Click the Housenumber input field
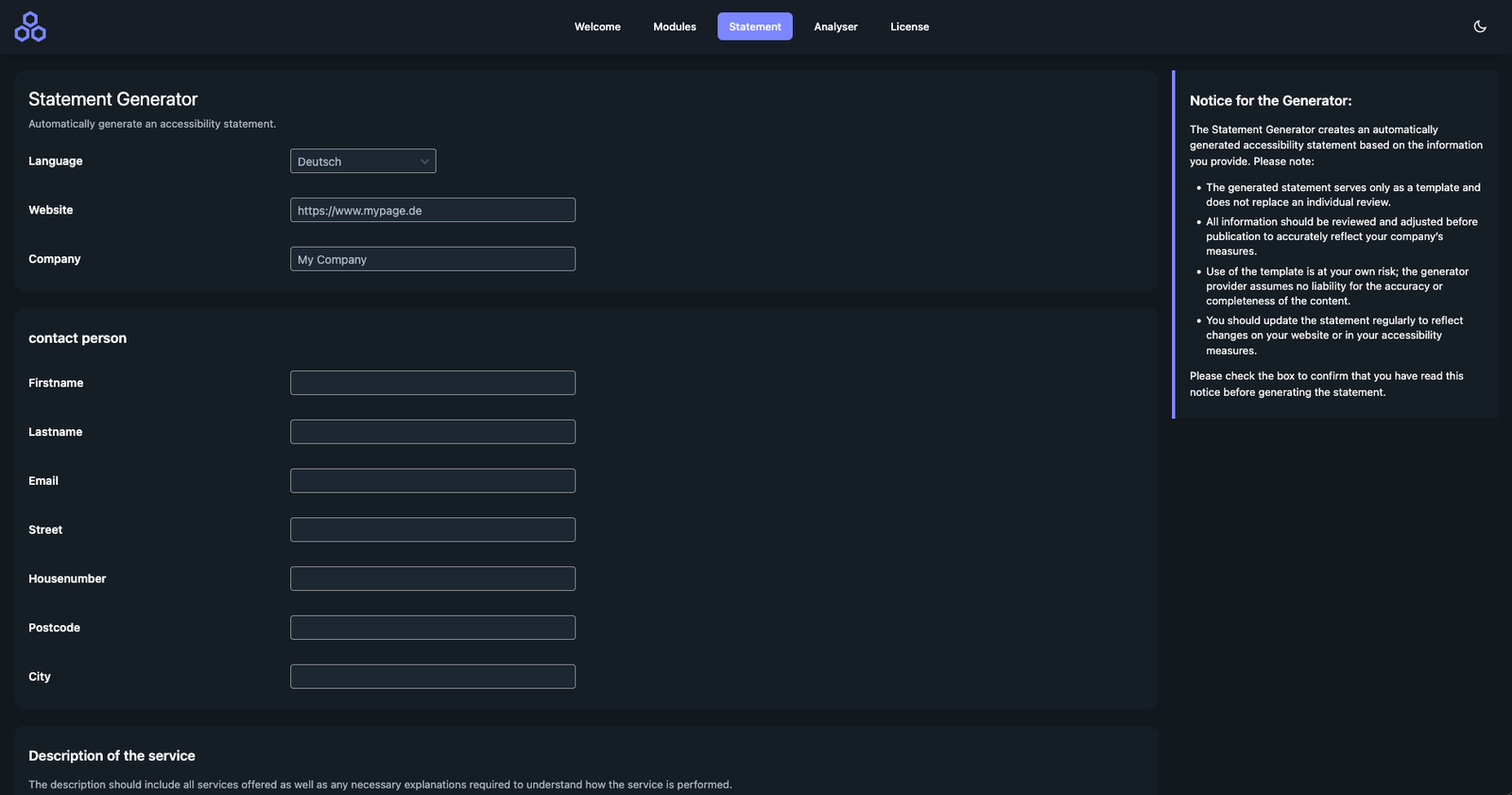The image size is (1512, 795). click(x=432, y=579)
